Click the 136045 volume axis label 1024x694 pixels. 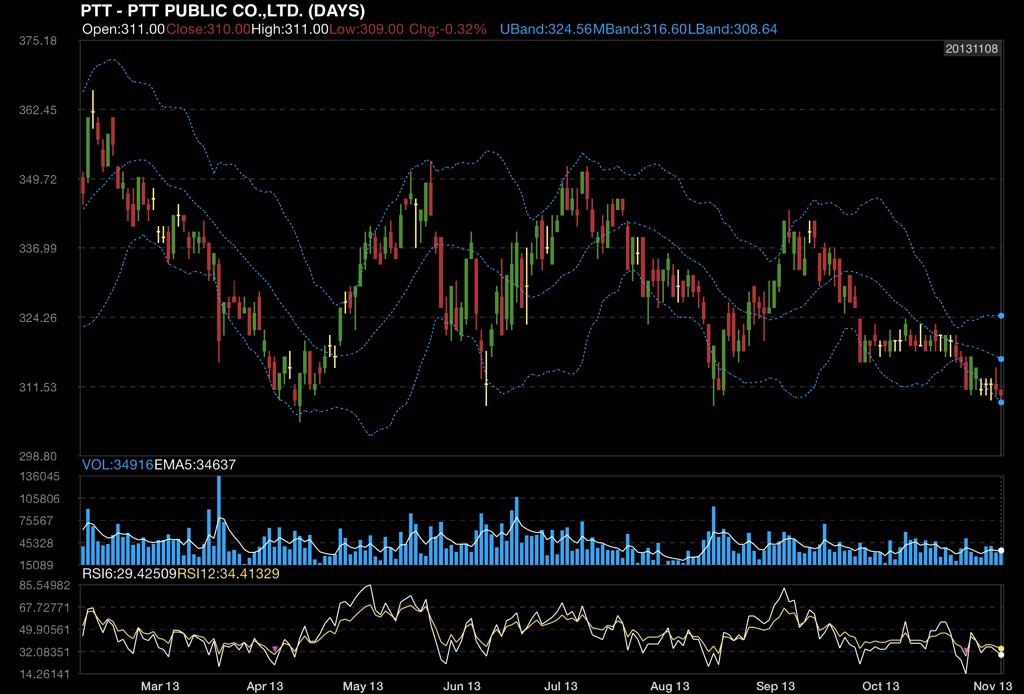(x=40, y=477)
